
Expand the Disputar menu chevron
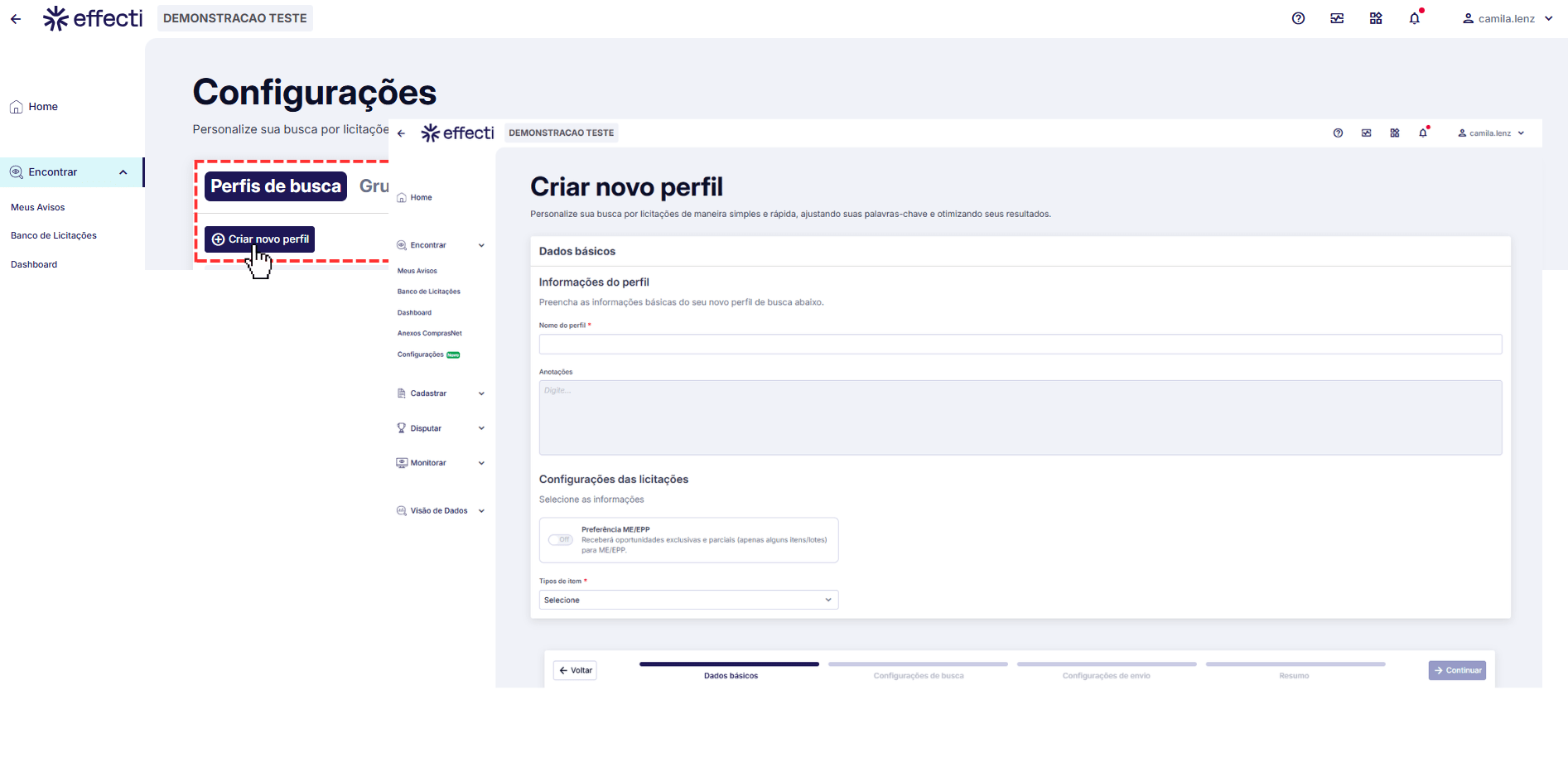481,428
